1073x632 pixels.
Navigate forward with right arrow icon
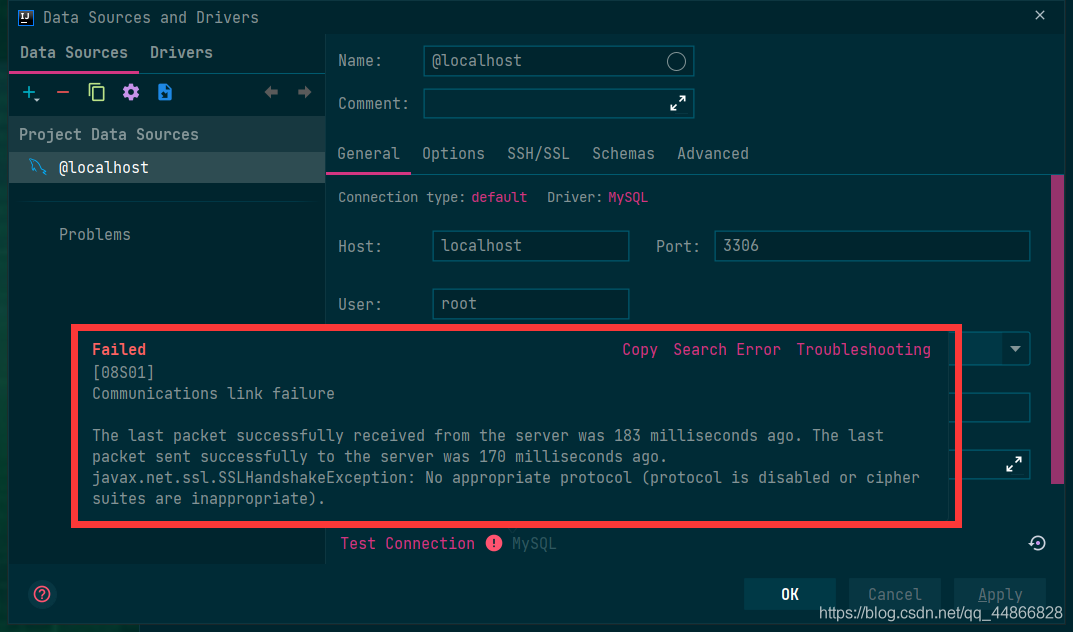pos(304,93)
